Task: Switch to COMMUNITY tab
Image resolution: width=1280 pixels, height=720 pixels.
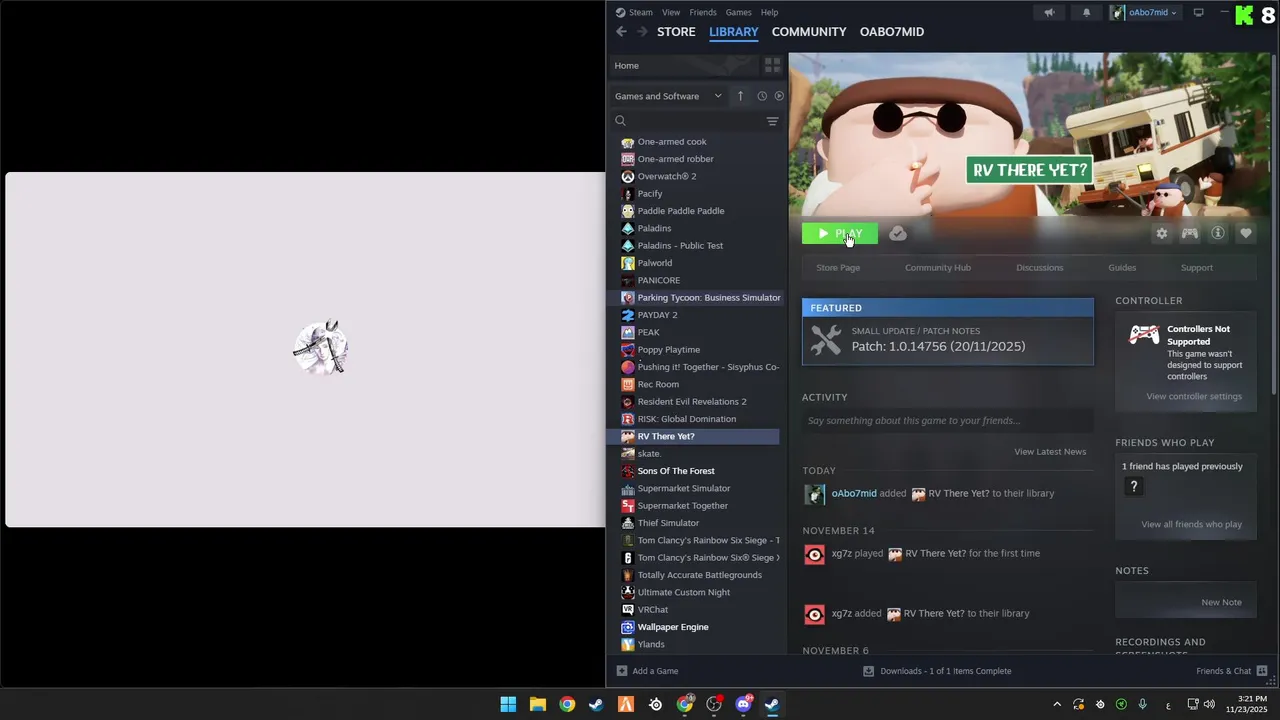Action: click(809, 32)
